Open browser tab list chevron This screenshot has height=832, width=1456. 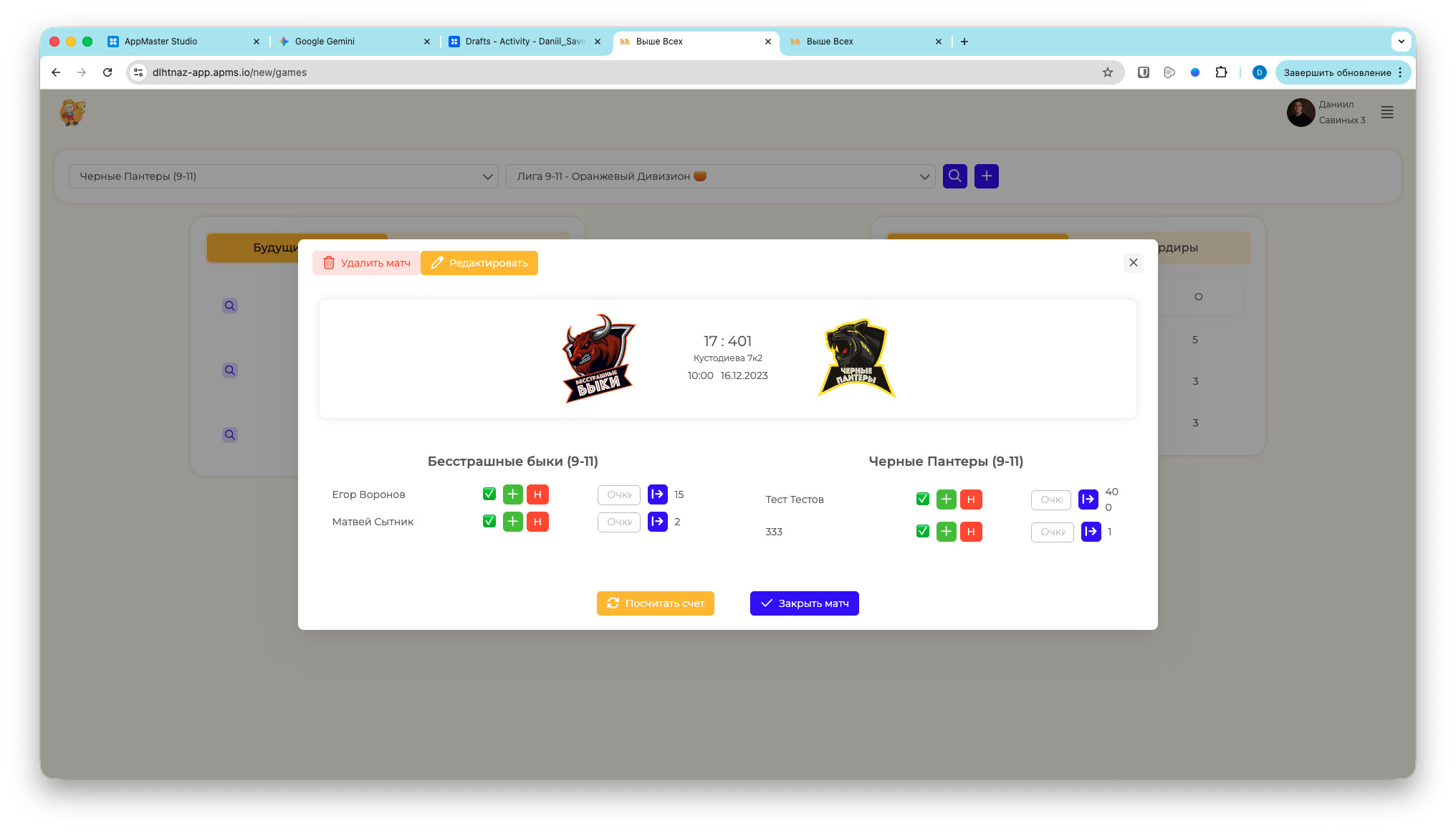[x=1401, y=42]
